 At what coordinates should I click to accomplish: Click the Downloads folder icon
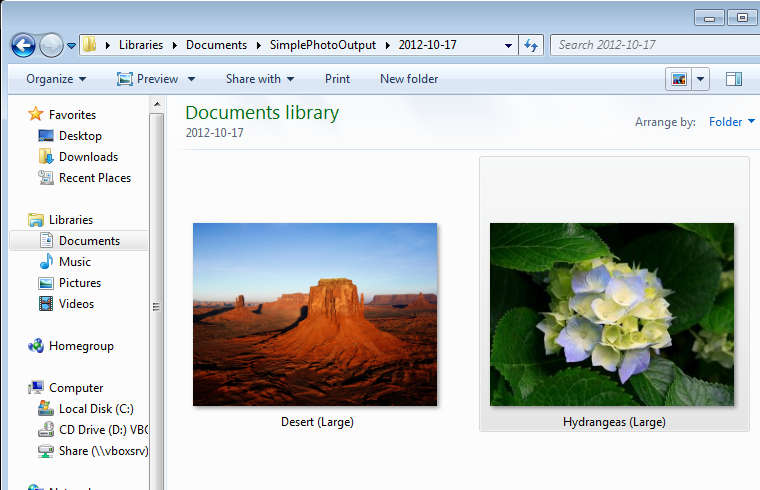(46, 156)
